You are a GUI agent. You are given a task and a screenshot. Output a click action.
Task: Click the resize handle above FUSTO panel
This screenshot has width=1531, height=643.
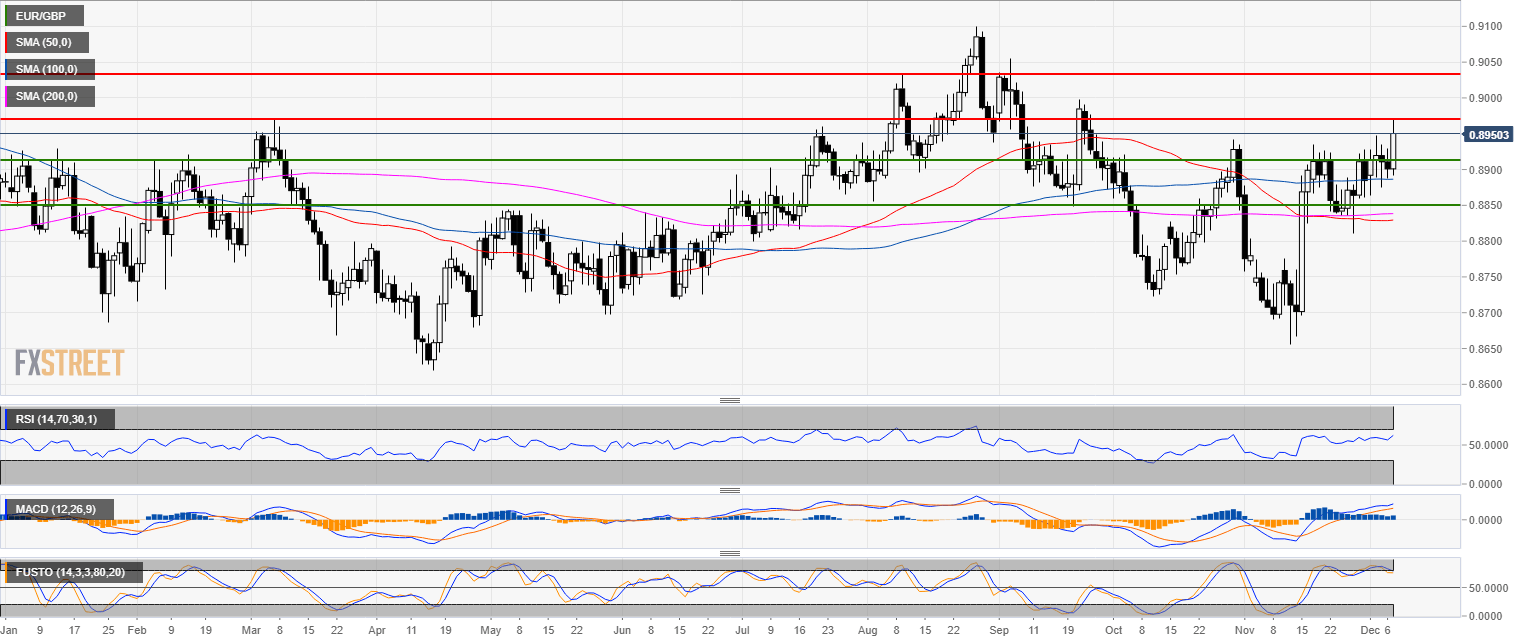(x=729, y=553)
